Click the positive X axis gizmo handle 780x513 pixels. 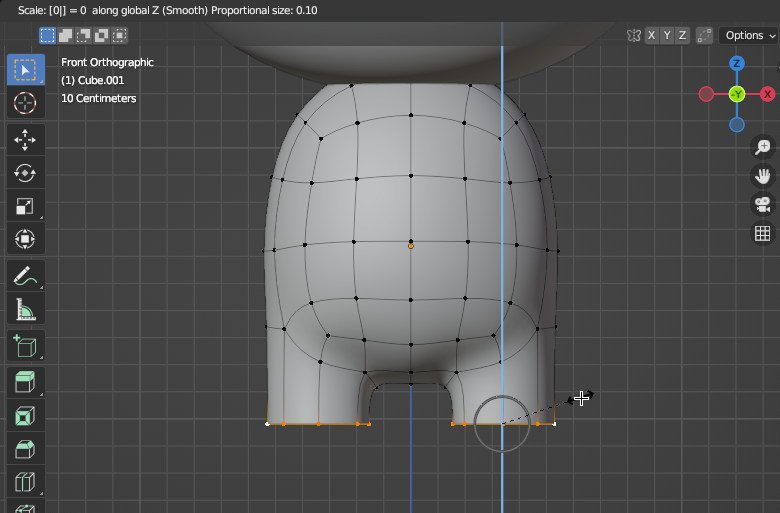click(x=768, y=94)
